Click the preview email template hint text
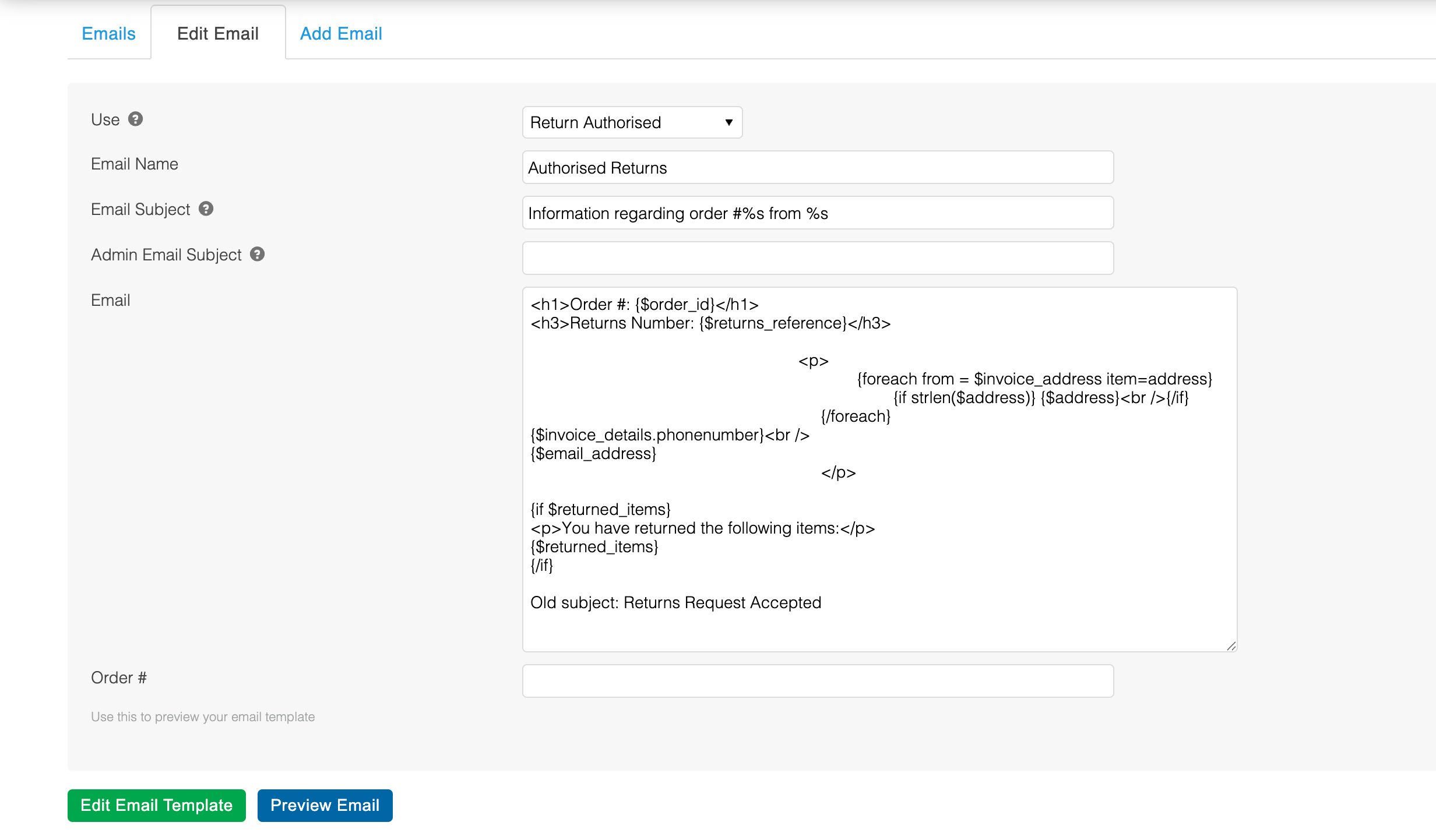 point(202,717)
